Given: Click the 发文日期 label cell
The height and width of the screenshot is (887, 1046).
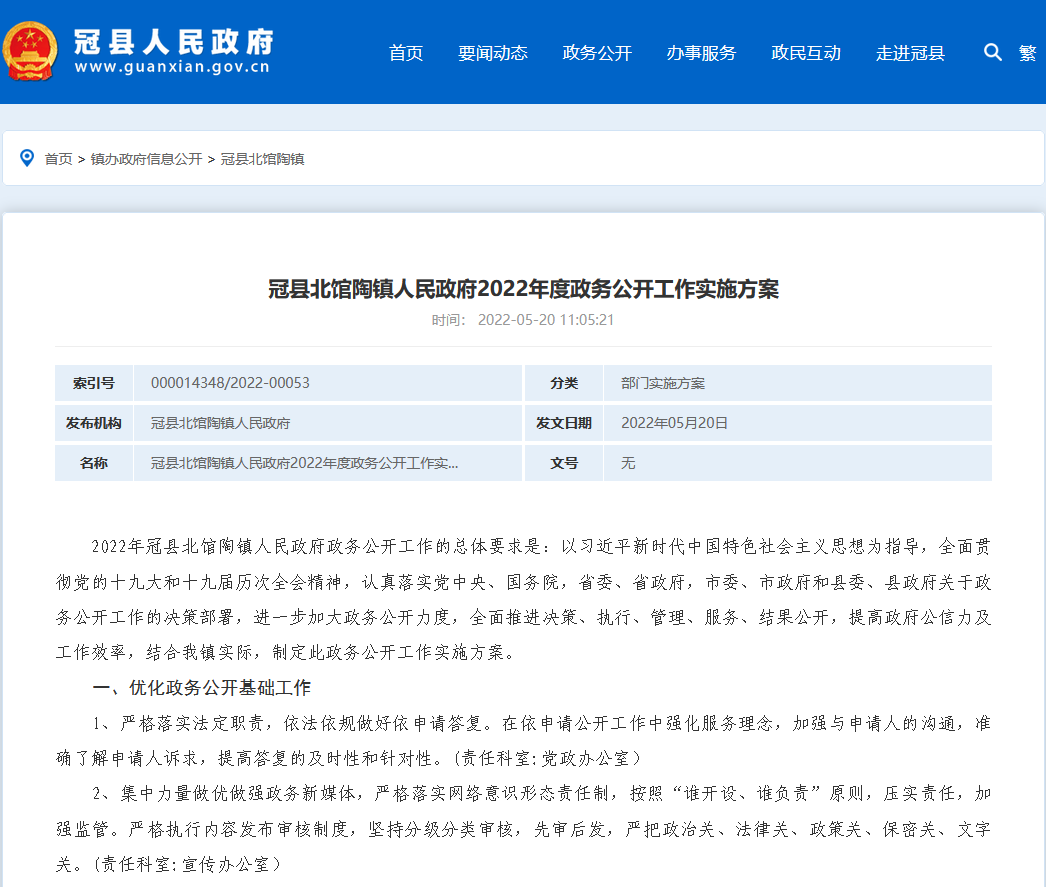Looking at the screenshot, I should 564,423.
